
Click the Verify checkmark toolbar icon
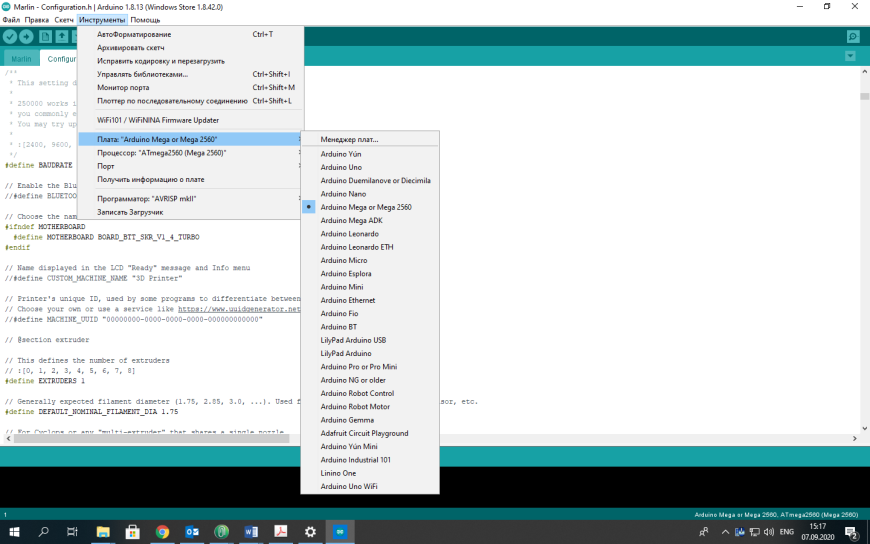10,37
